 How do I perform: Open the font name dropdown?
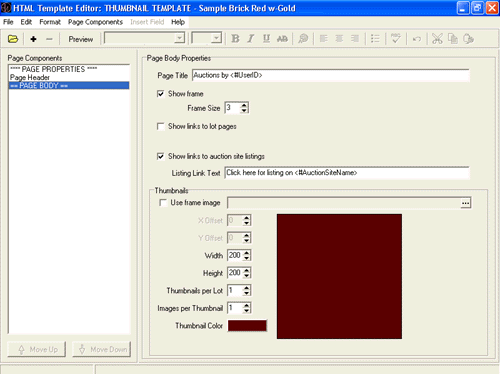coord(180,38)
